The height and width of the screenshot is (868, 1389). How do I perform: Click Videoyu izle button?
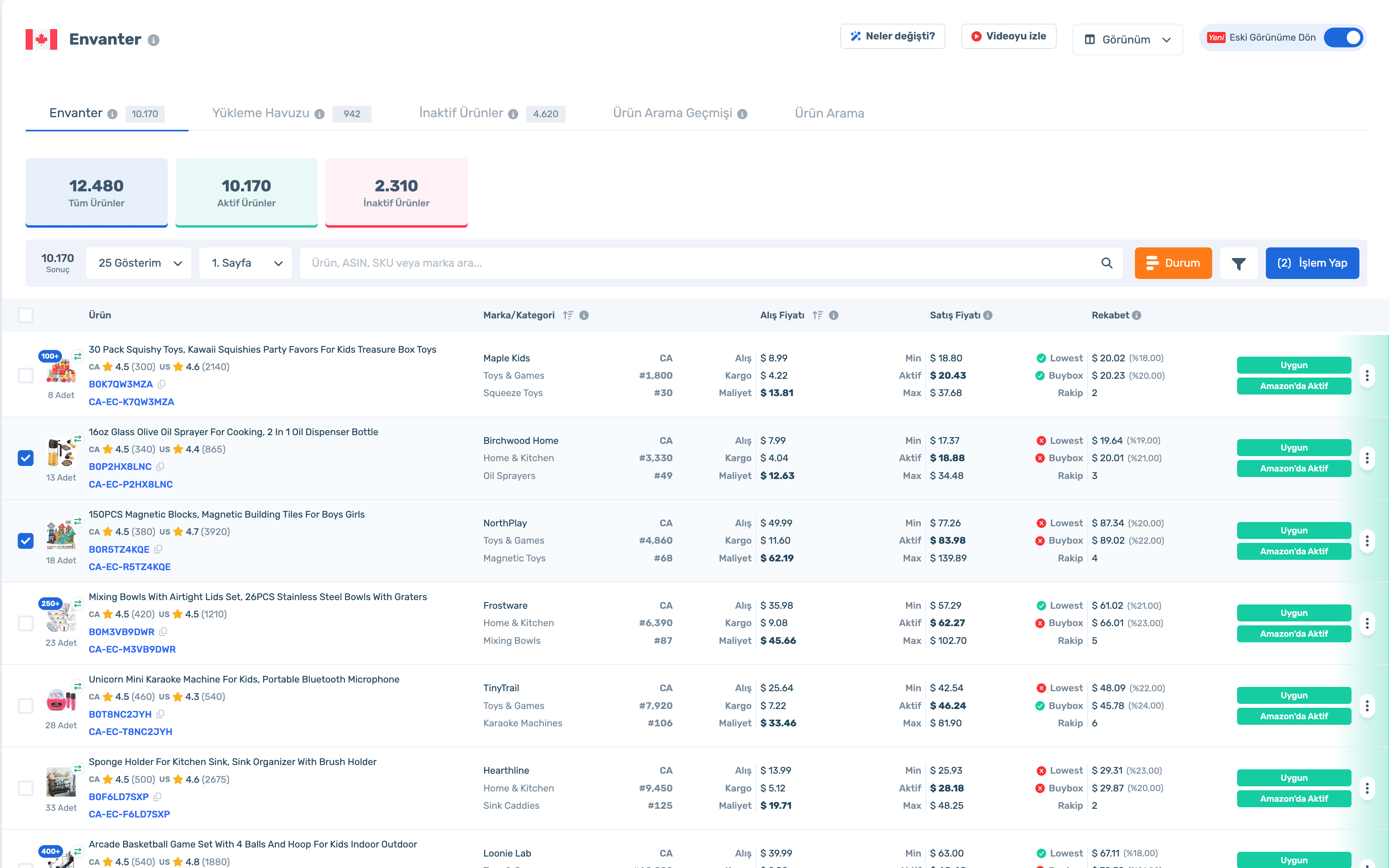point(1009,36)
